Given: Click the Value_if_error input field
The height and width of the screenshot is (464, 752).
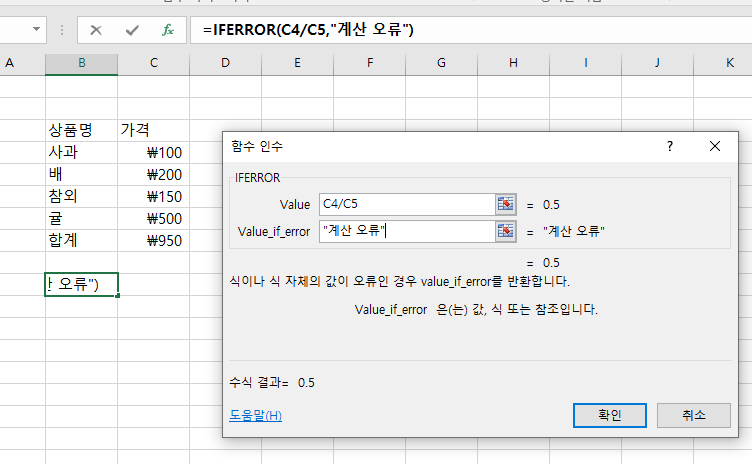Looking at the screenshot, I should pos(406,231).
